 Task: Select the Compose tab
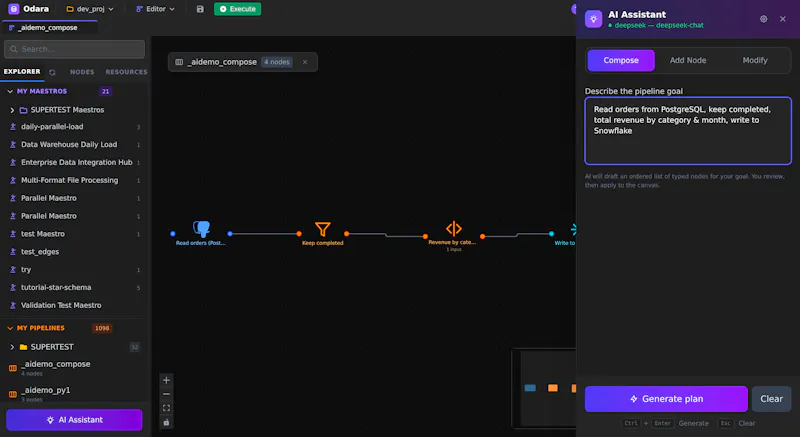click(x=621, y=60)
